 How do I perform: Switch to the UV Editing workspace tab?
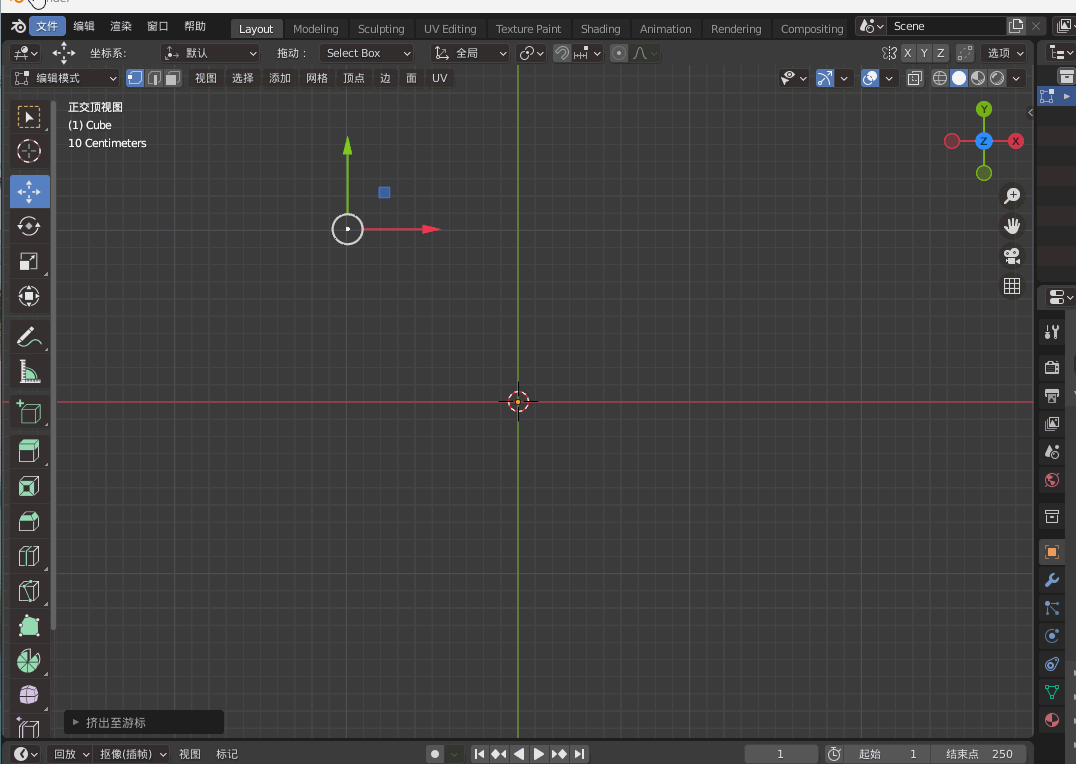tap(450, 29)
